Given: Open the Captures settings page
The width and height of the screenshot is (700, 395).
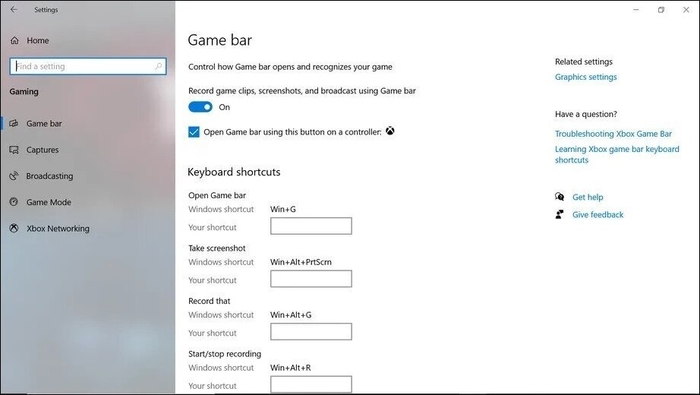Looking at the screenshot, I should (42, 150).
